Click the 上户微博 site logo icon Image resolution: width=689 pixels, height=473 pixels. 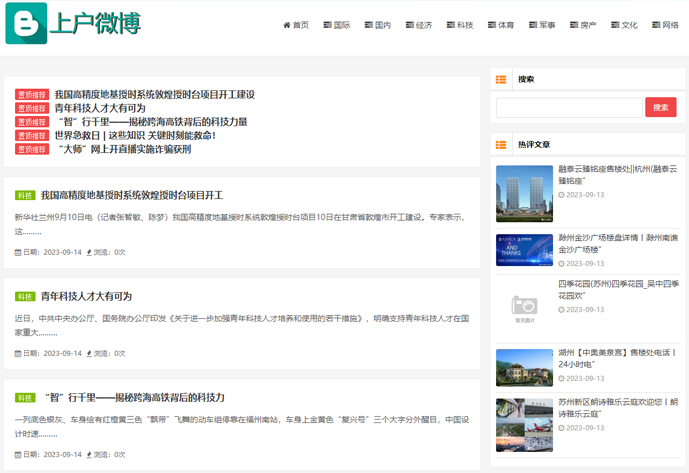pos(26,23)
